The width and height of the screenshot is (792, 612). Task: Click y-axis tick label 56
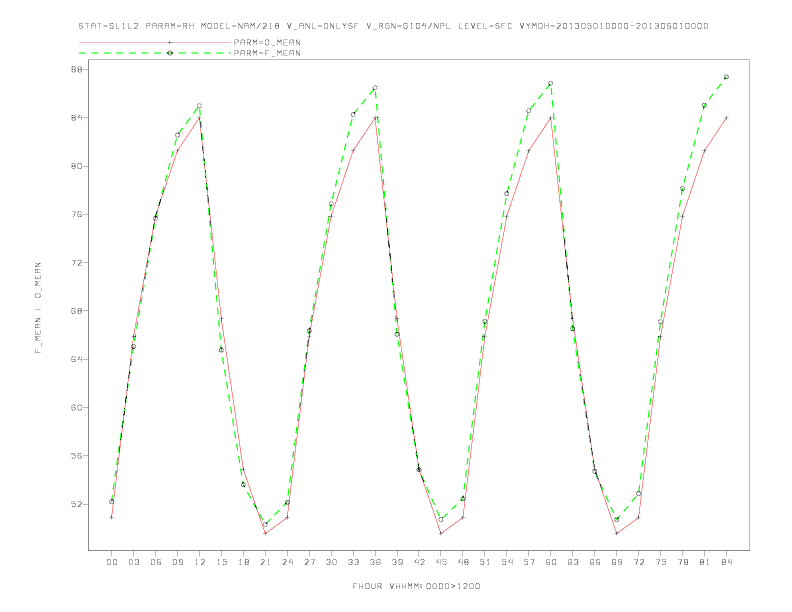[x=77, y=456]
